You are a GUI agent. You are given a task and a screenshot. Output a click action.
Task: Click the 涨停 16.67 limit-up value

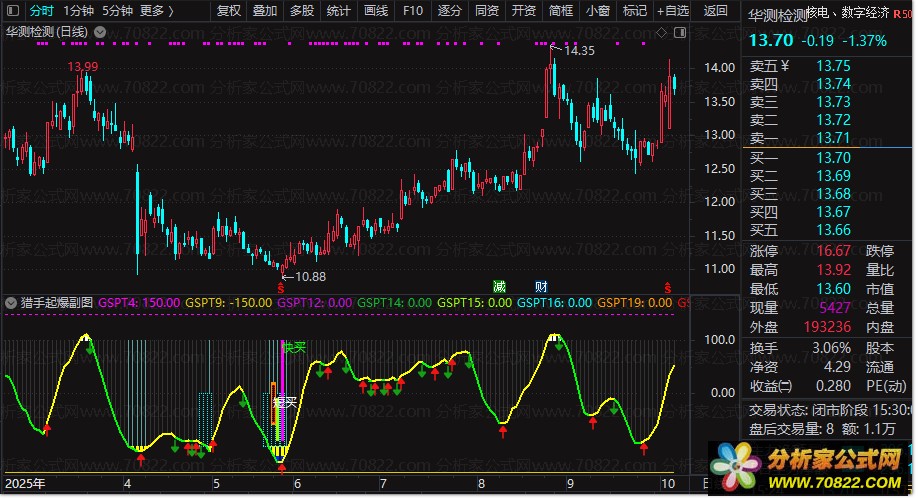pos(833,251)
